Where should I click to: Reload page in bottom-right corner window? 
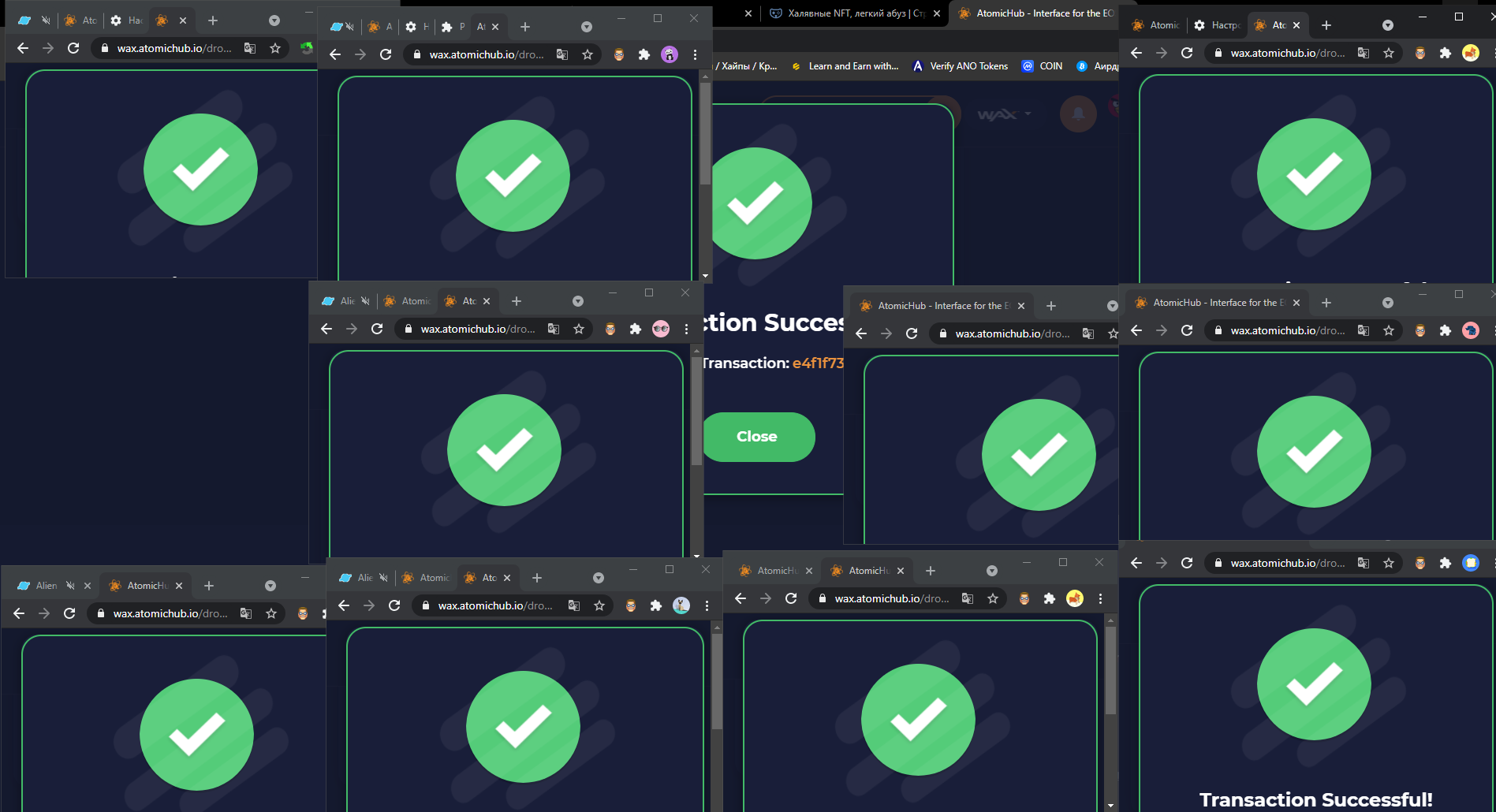point(1187,563)
